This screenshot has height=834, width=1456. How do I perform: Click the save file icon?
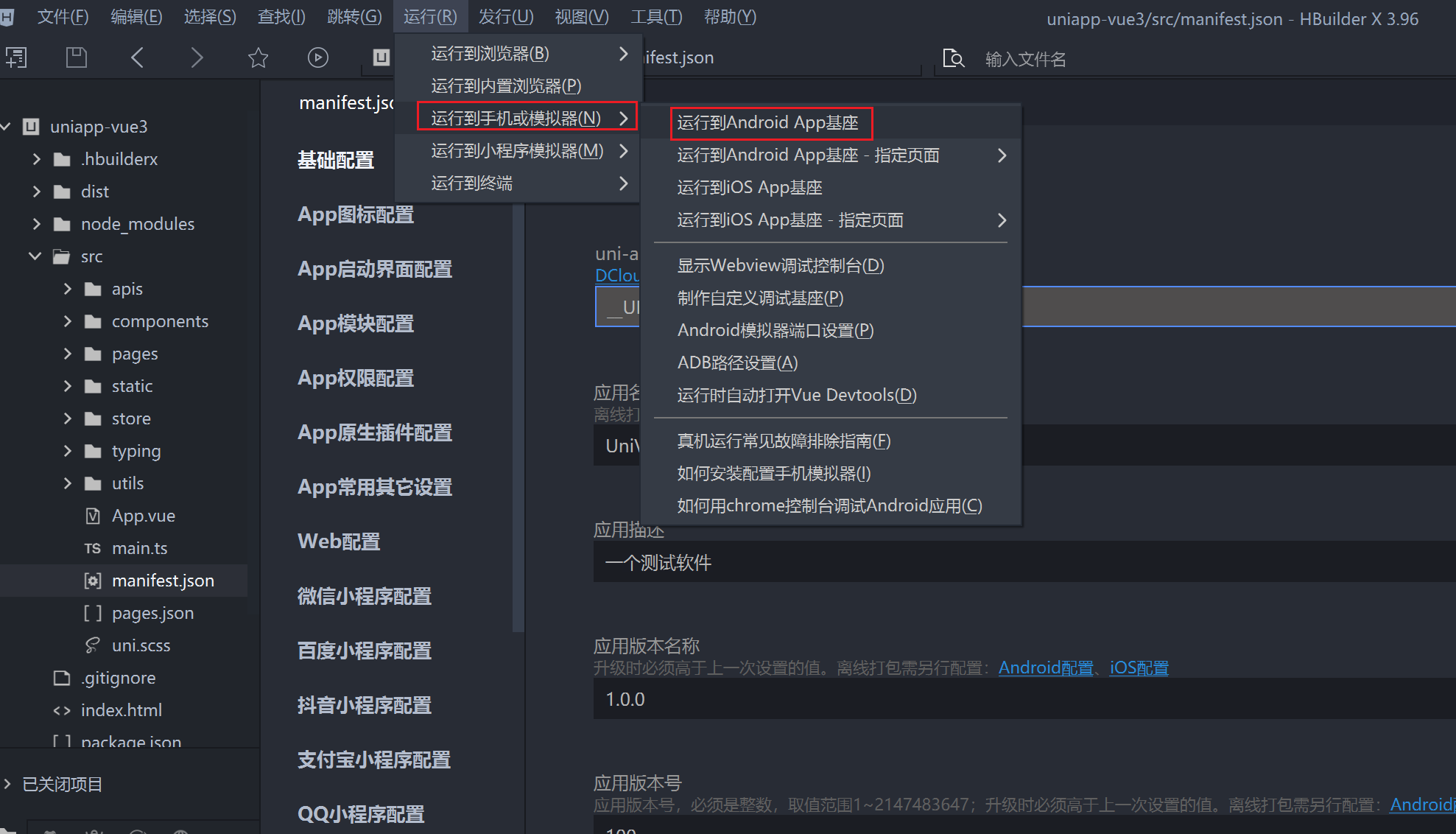76,57
